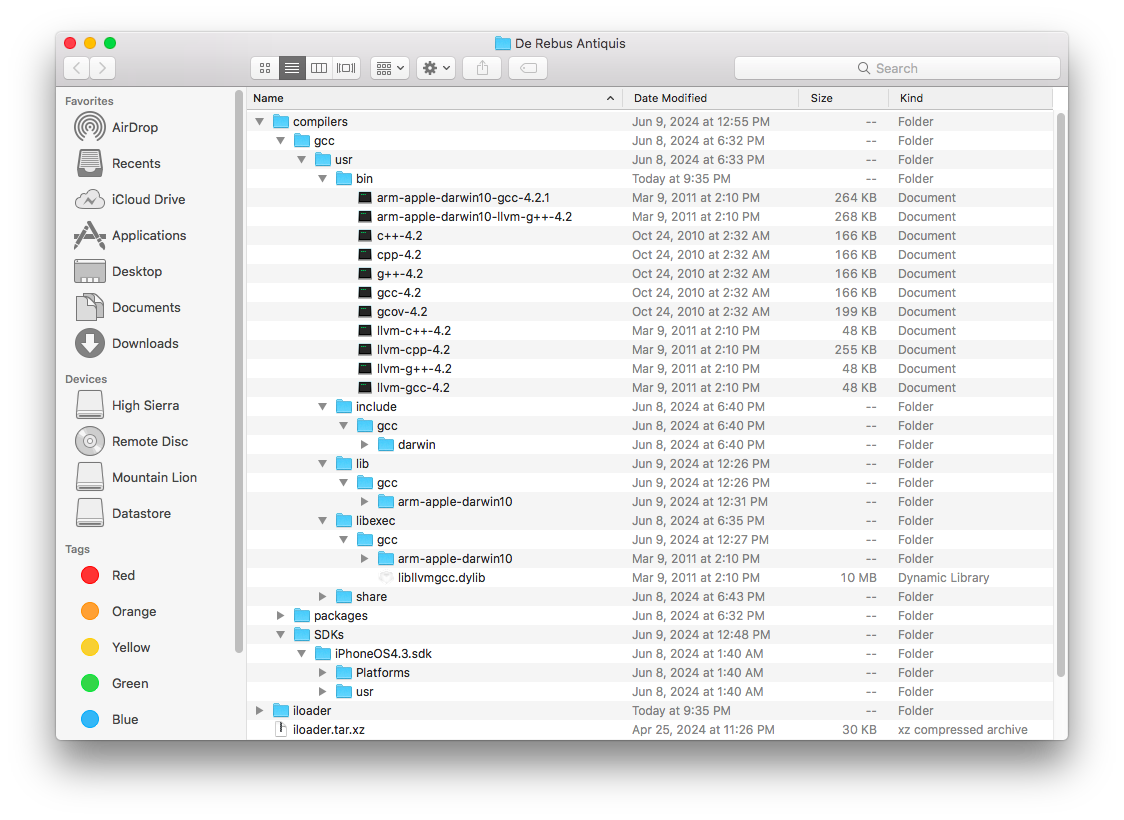The image size is (1124, 820).
Task: Select the Downloads sidebar item
Action: pyautogui.click(x=126, y=343)
